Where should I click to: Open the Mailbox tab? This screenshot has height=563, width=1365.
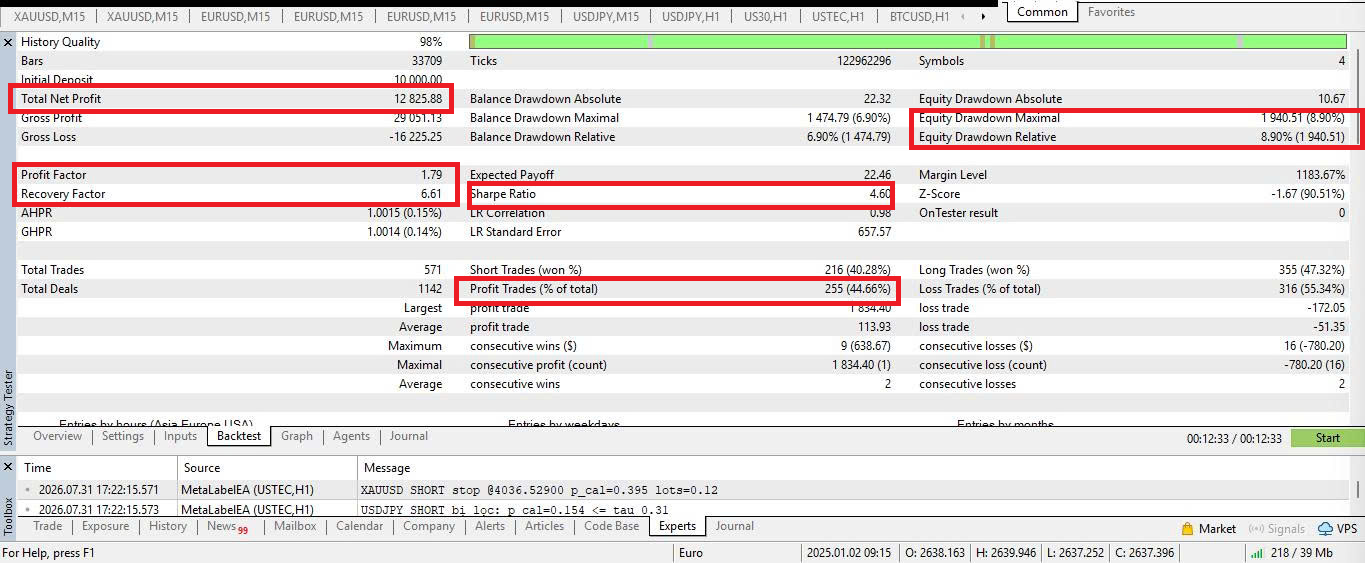(295, 526)
